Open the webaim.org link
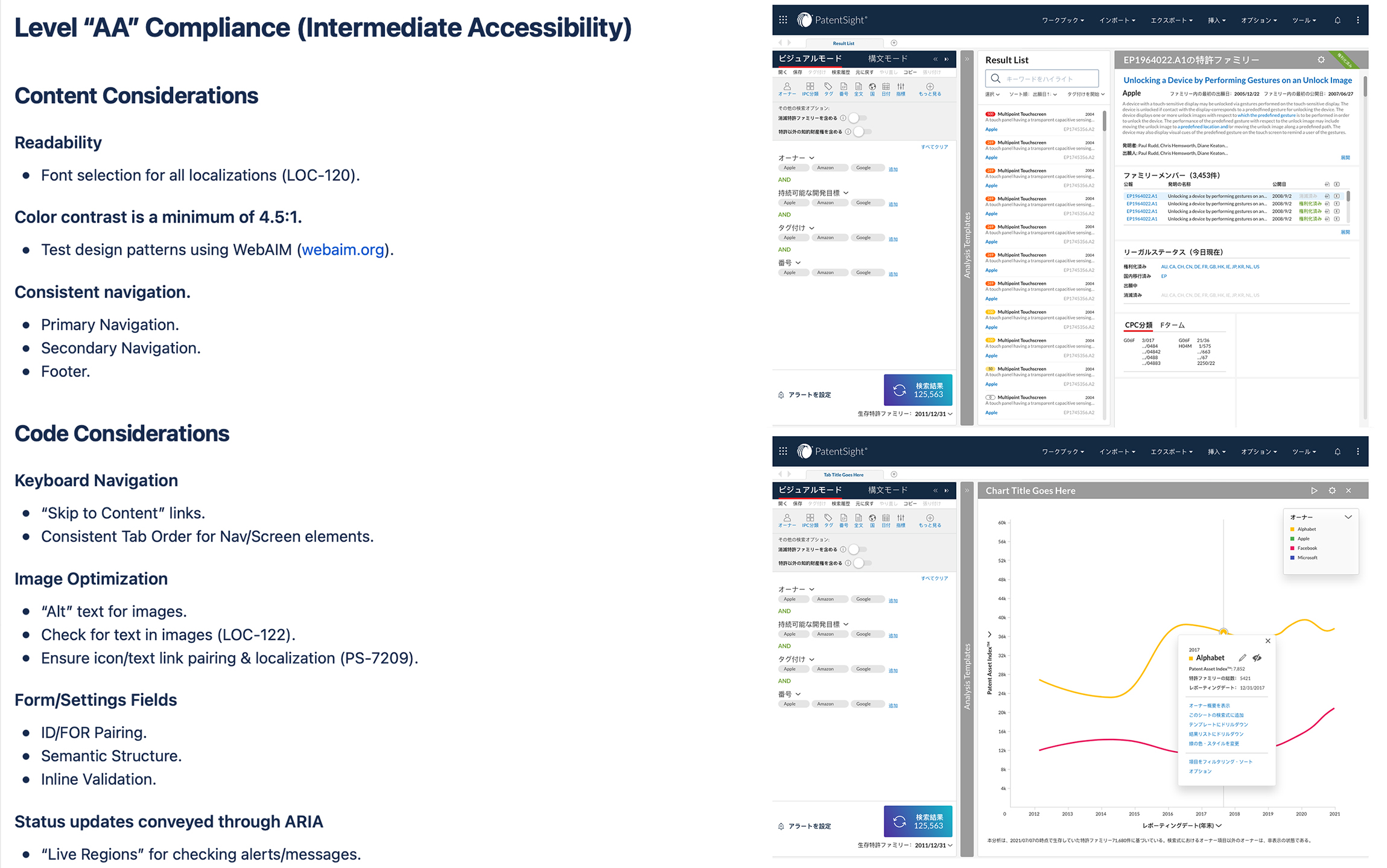The width and height of the screenshot is (1387, 868). 343,250
